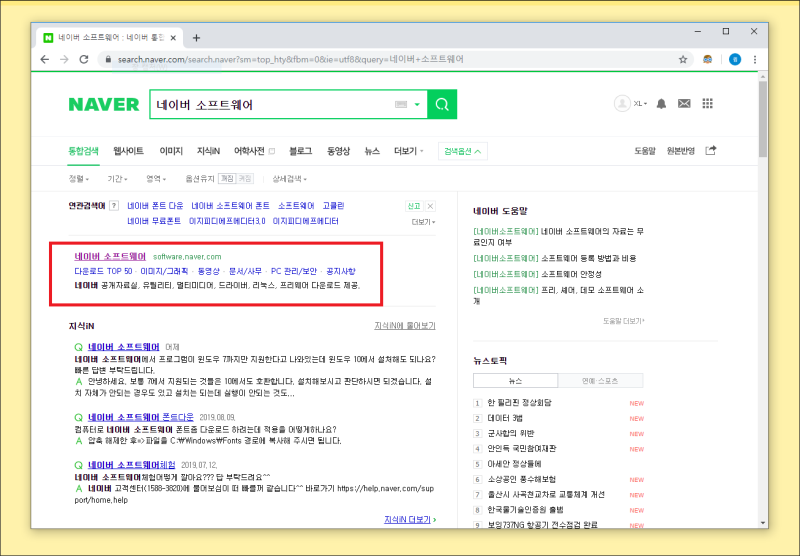The image size is (800, 556).
Task: Bookmark this page with the star icon
Action: 683,60
